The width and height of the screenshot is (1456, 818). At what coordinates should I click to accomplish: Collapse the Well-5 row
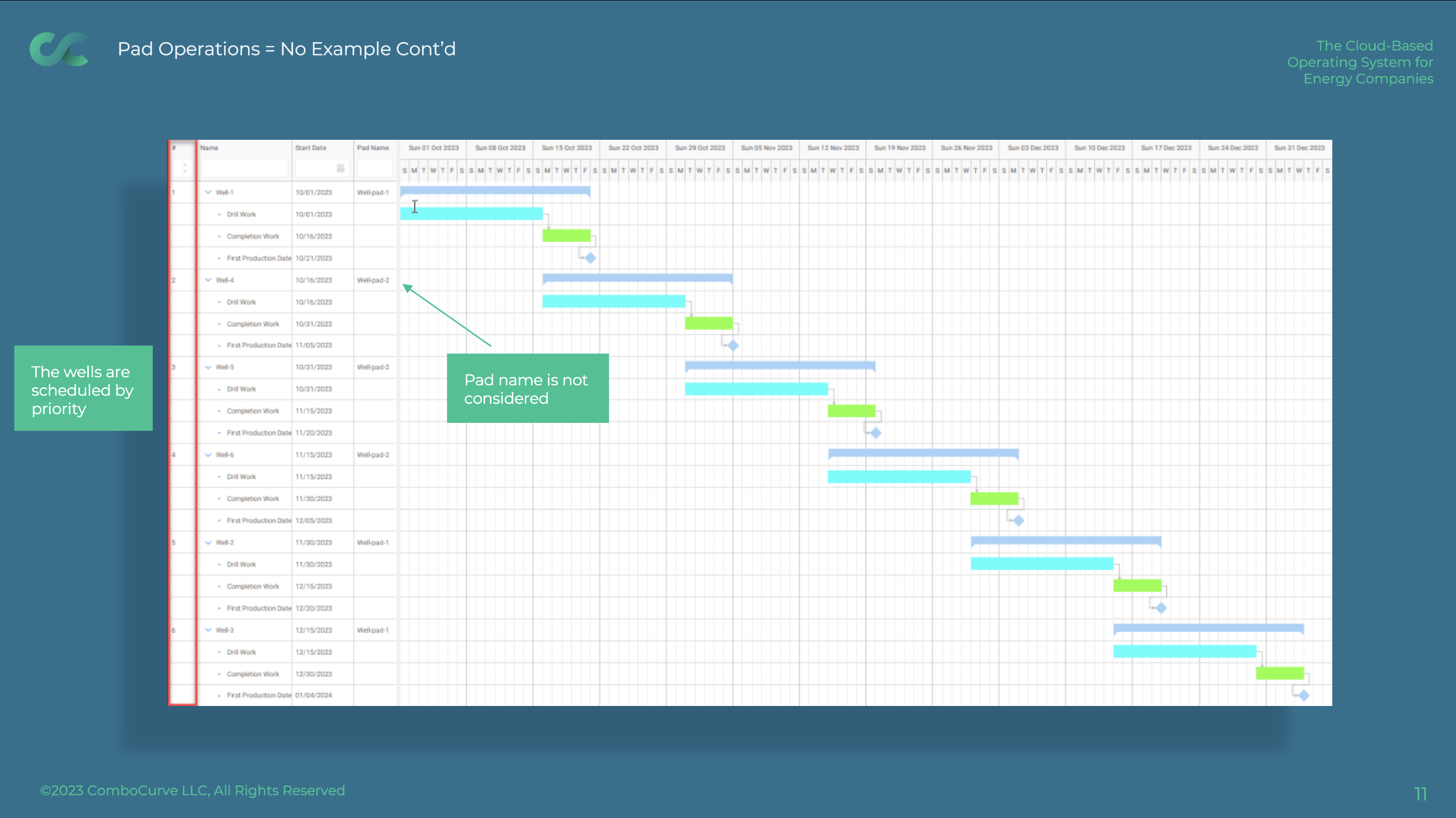[x=208, y=367]
